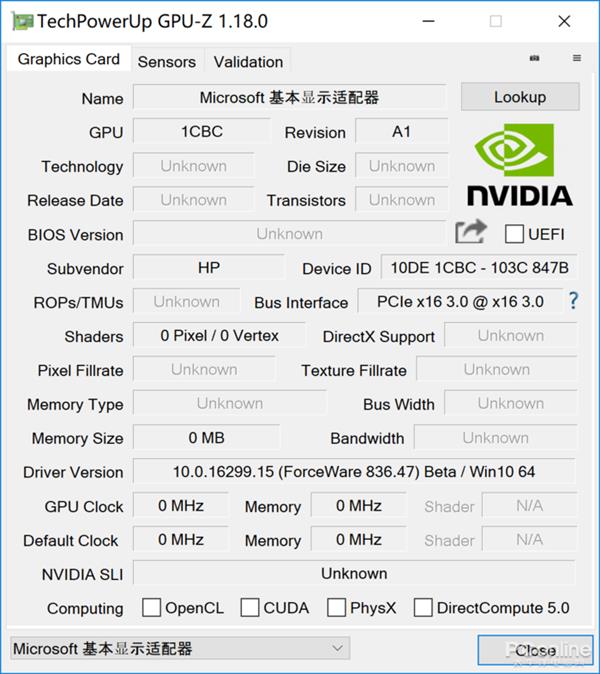Viewport: 600px width, 674px height.
Task: Click the Default Clock 0 MHz field
Action: point(181,539)
